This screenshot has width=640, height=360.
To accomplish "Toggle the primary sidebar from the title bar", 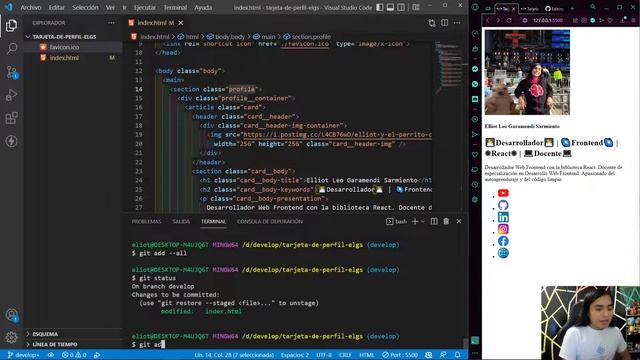I will point(380,7).
